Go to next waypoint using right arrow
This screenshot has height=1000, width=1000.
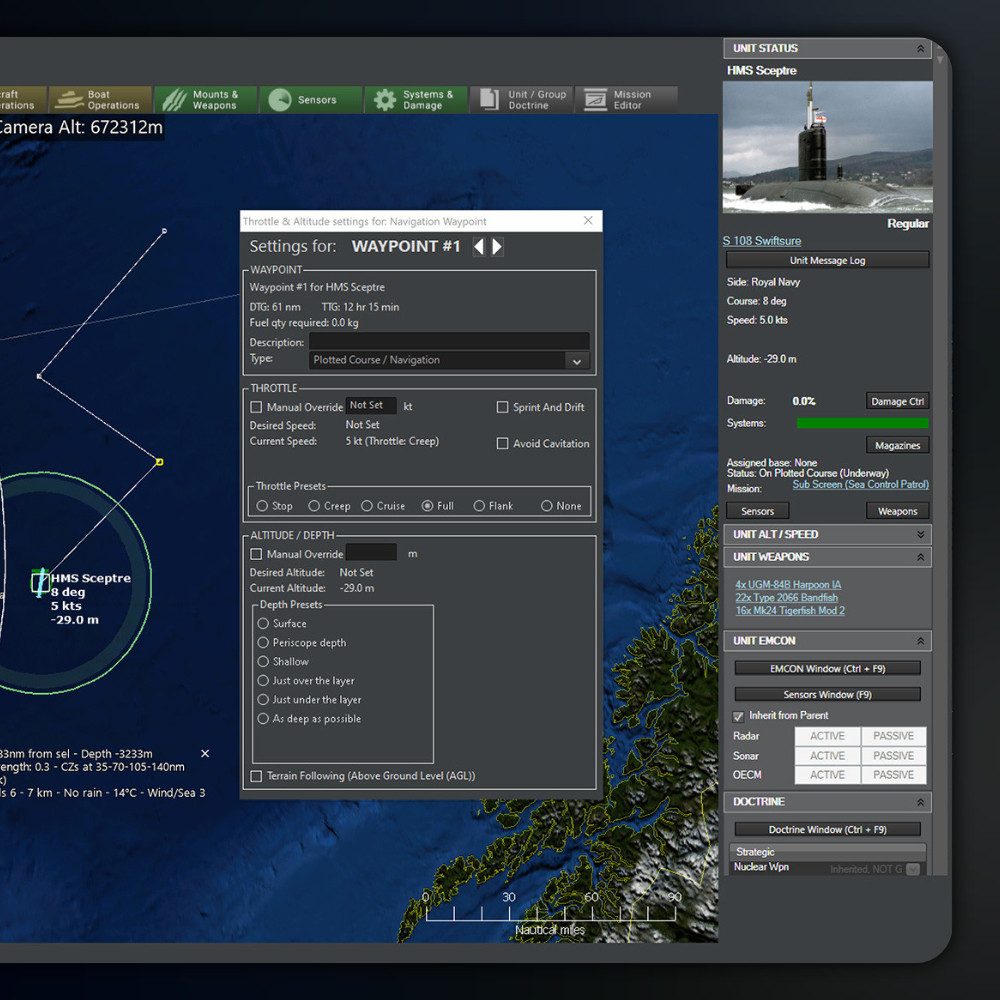click(497, 247)
